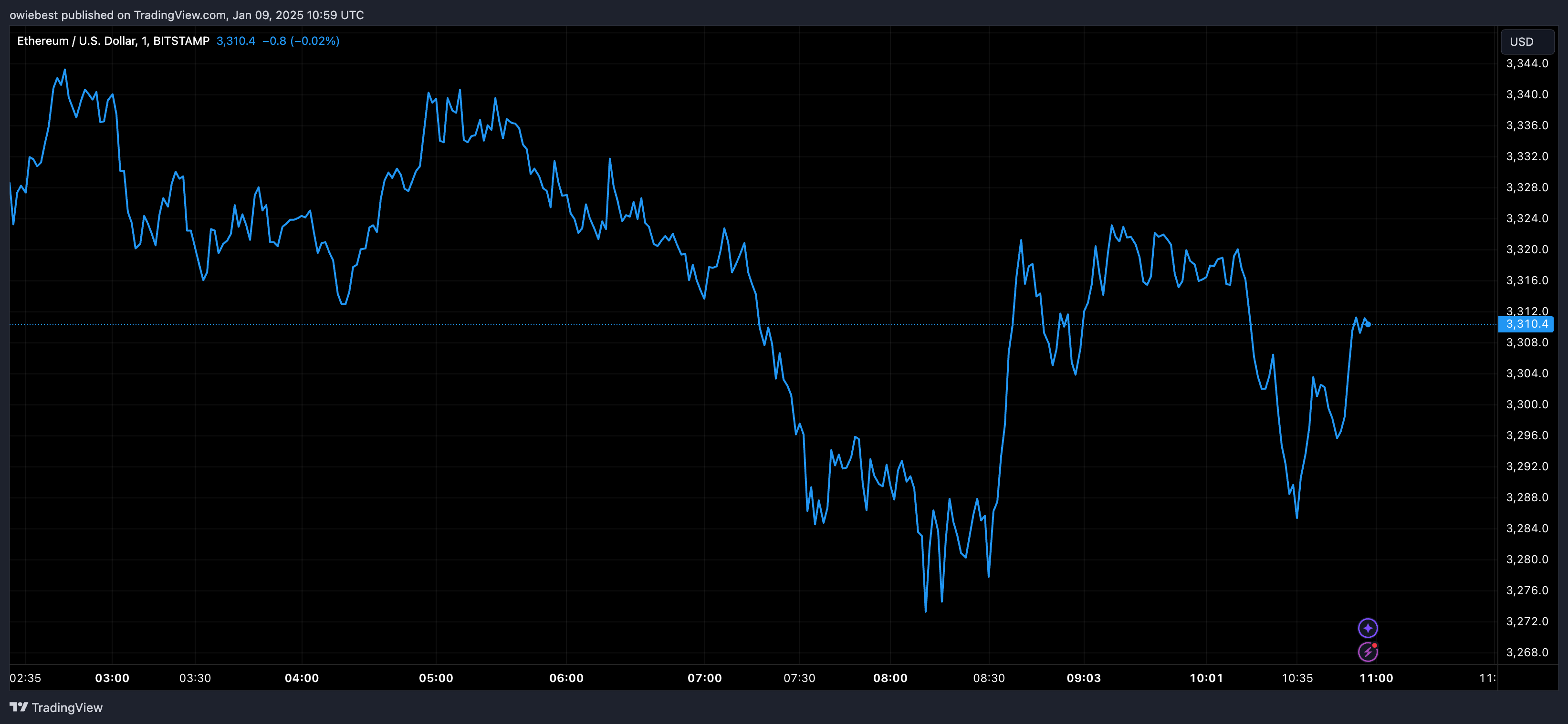Click the TradingView logo at bottom left
The width and height of the screenshot is (1568, 724).
click(x=19, y=707)
